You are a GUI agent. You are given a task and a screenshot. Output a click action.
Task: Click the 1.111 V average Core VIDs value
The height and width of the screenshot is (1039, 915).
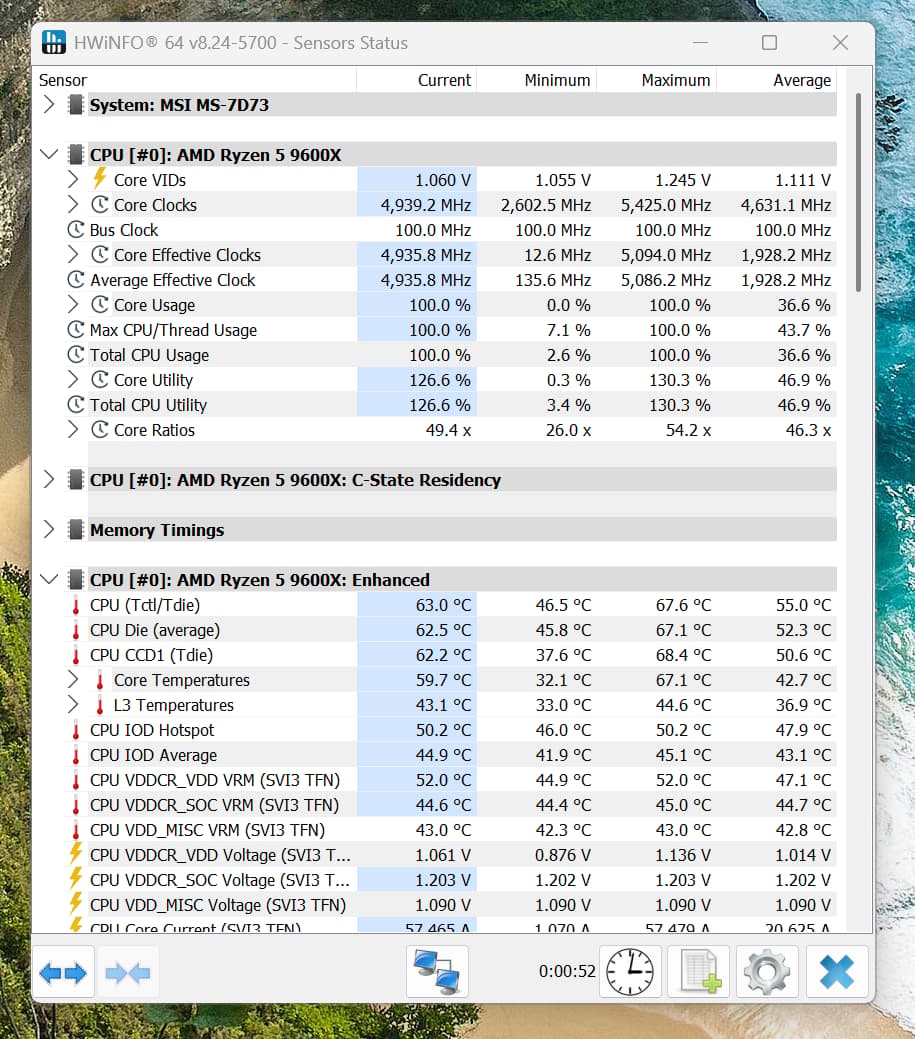[803, 180]
